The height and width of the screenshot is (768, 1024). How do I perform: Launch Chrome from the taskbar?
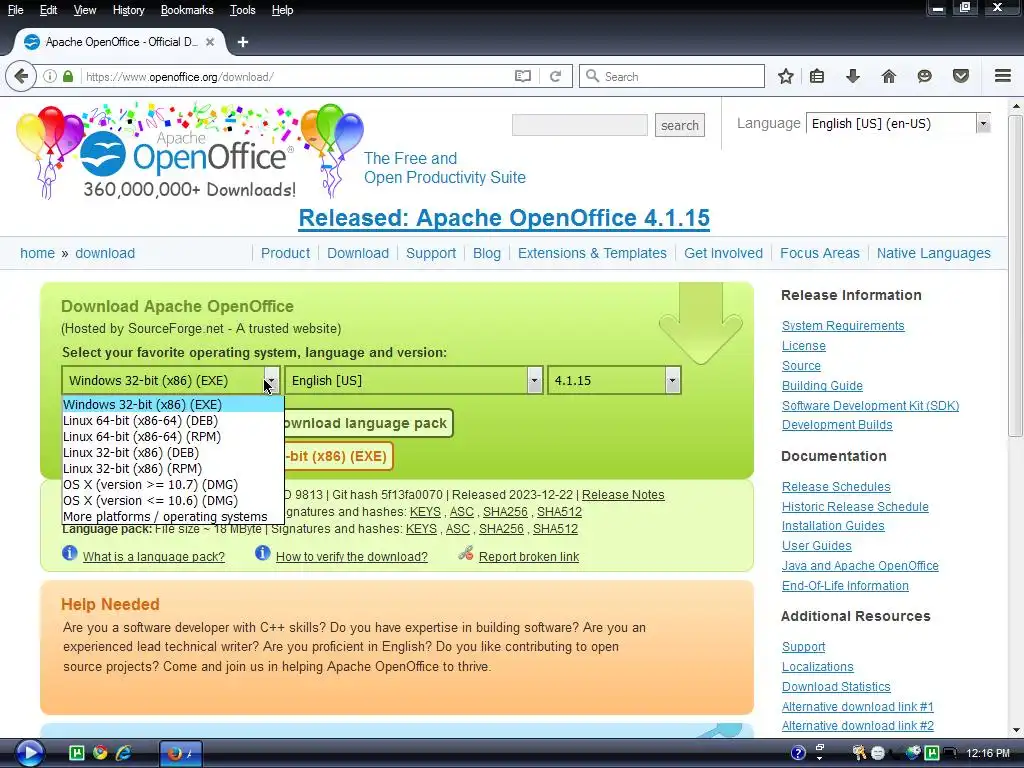(100, 753)
